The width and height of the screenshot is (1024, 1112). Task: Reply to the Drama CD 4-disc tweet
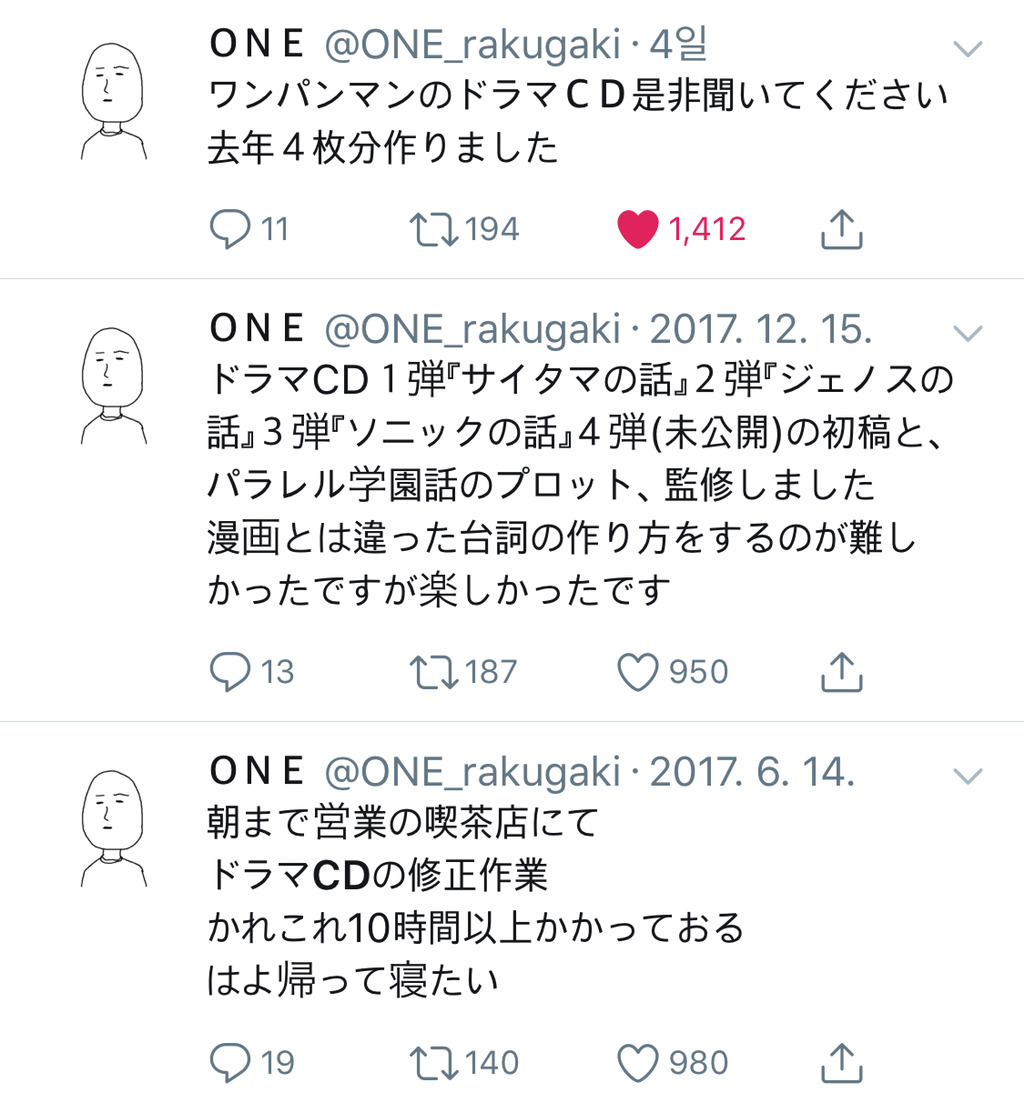pyautogui.click(x=229, y=229)
